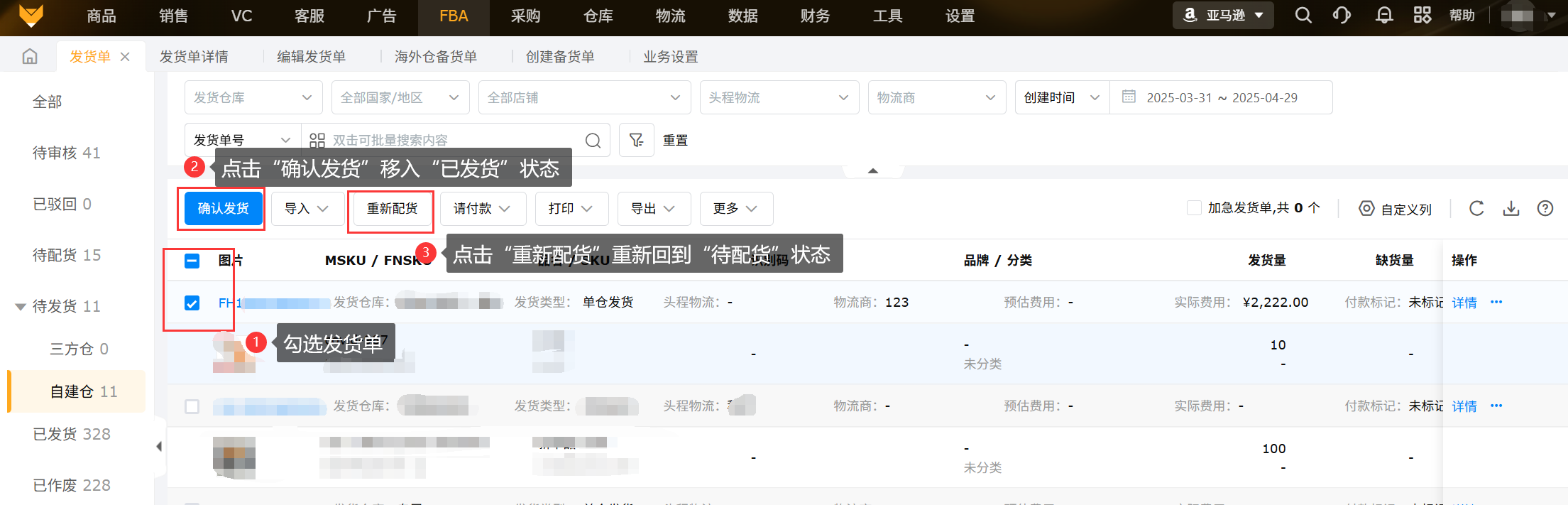Open 详情 for the ¥2,222.00 shipment
This screenshot has height=505, width=1568.
pos(1464,303)
